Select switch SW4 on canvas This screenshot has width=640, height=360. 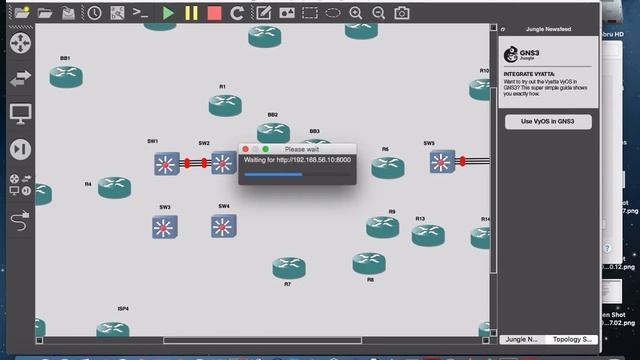coord(224,226)
